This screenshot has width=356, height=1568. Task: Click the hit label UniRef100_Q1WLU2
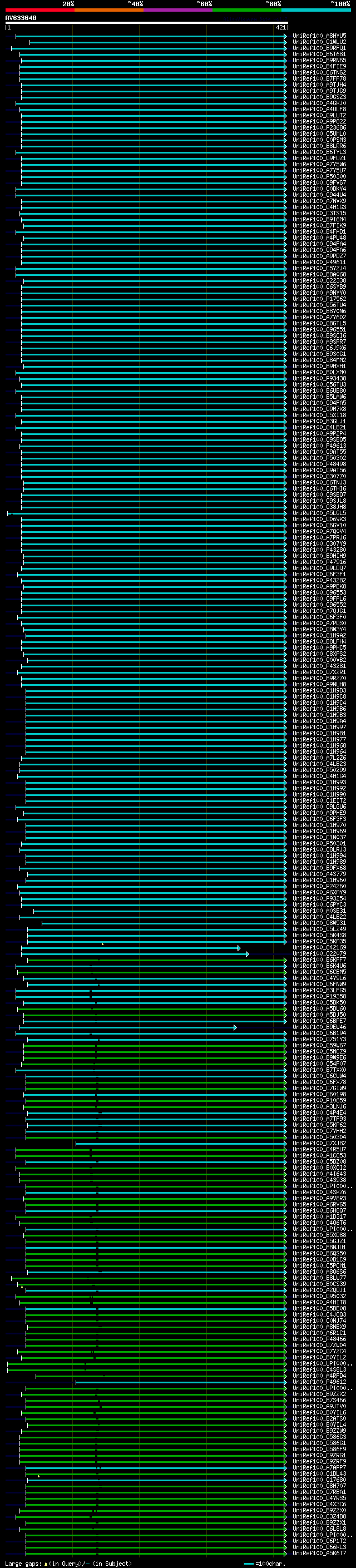pyautogui.click(x=319, y=42)
